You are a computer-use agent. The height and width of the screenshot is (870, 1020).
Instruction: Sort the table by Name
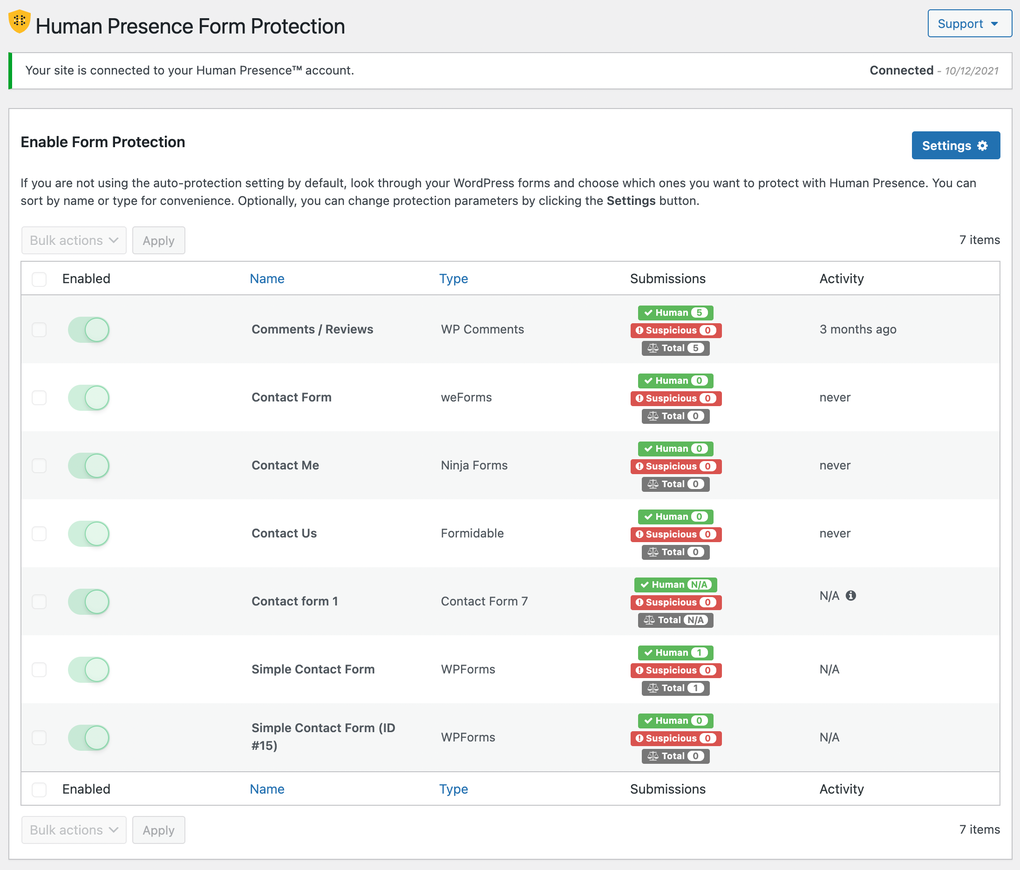267,278
